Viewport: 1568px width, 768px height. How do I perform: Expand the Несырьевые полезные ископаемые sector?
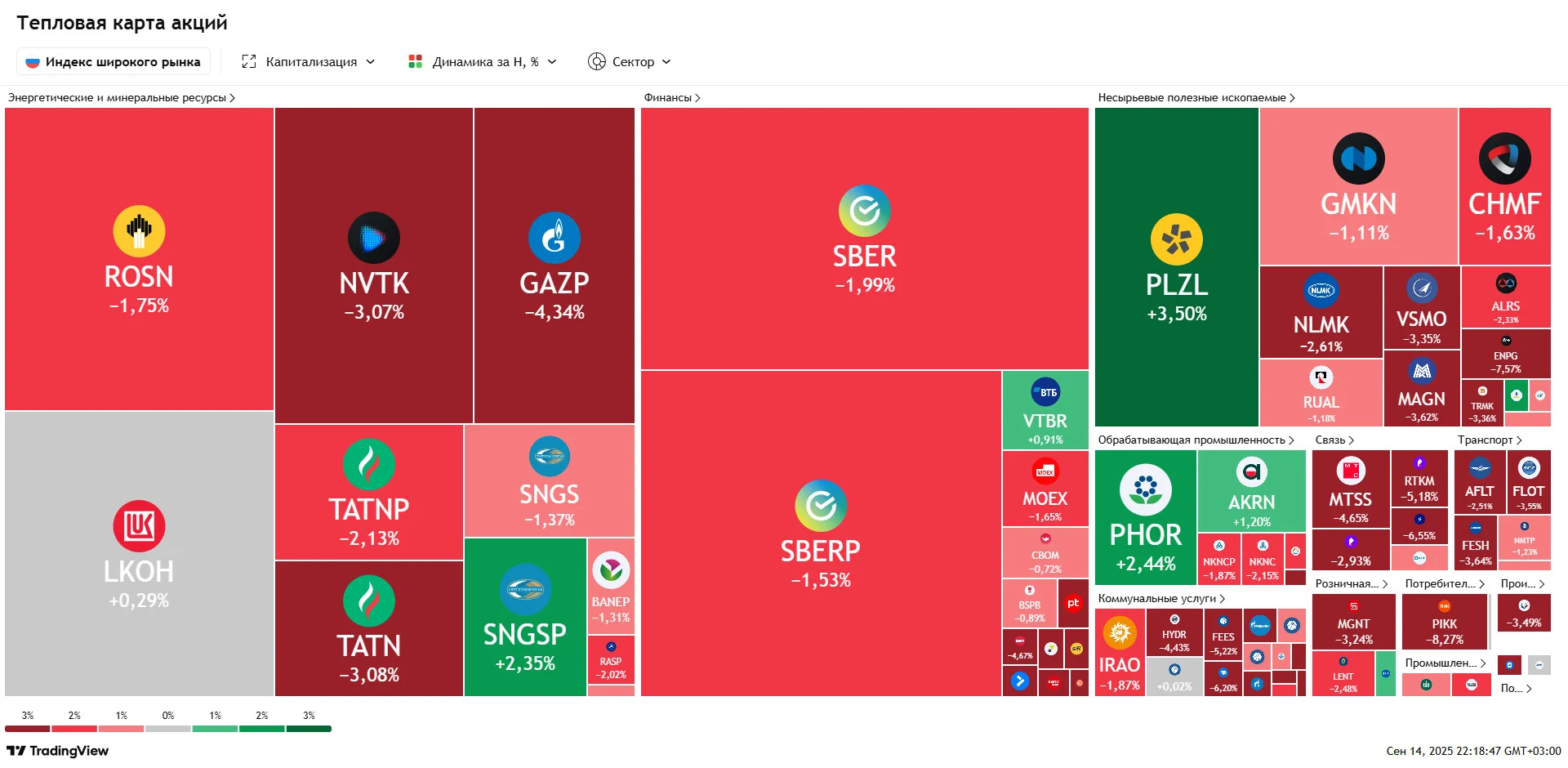[1196, 98]
